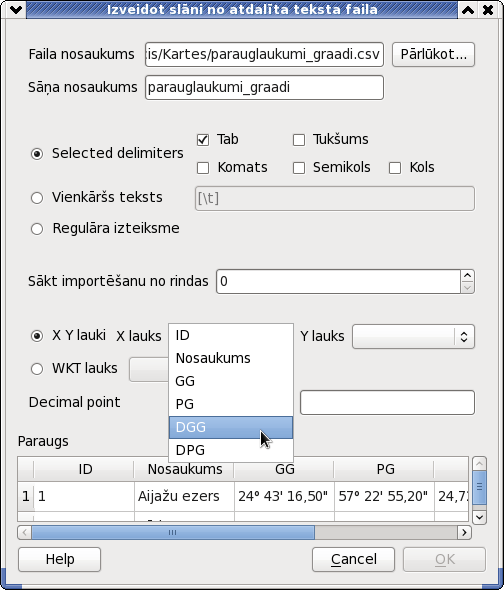Click the Pārlūkot... browse button
Screen dimensions: 504x590
point(433,55)
